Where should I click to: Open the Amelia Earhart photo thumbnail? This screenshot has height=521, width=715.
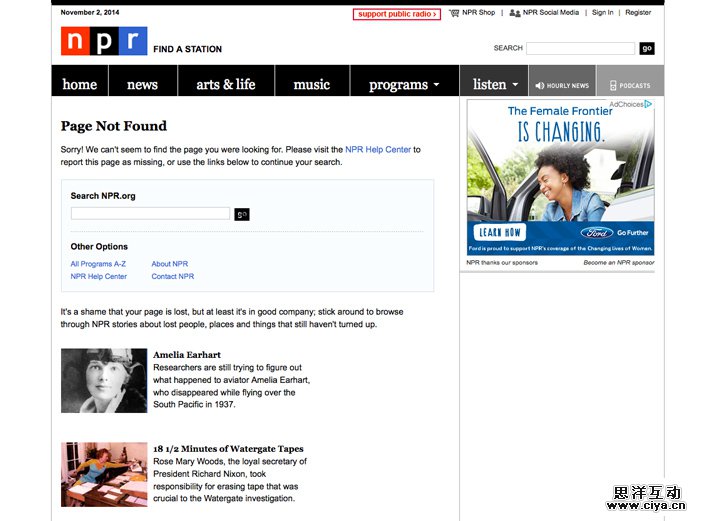tap(104, 380)
